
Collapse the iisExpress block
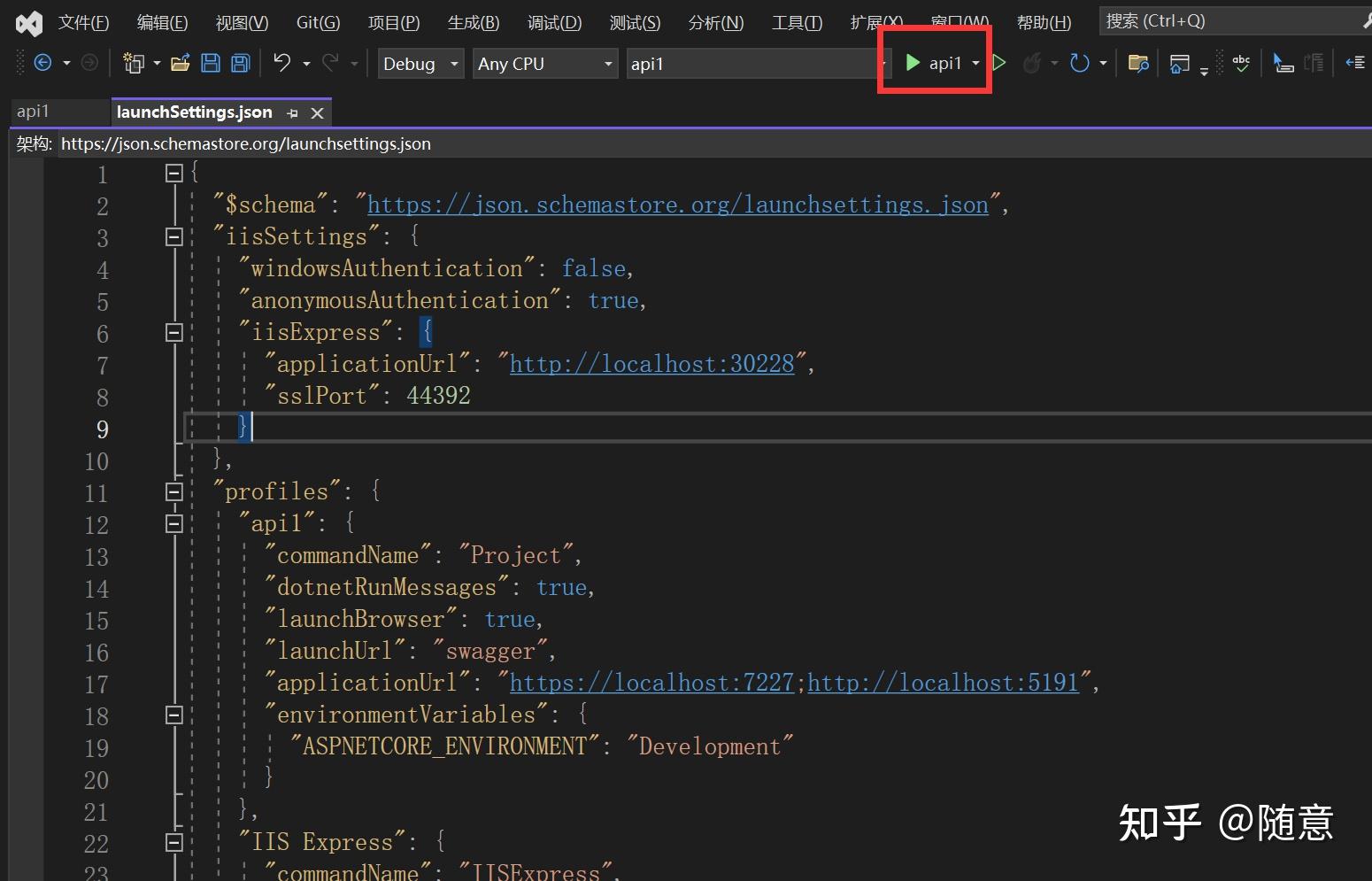[174, 333]
